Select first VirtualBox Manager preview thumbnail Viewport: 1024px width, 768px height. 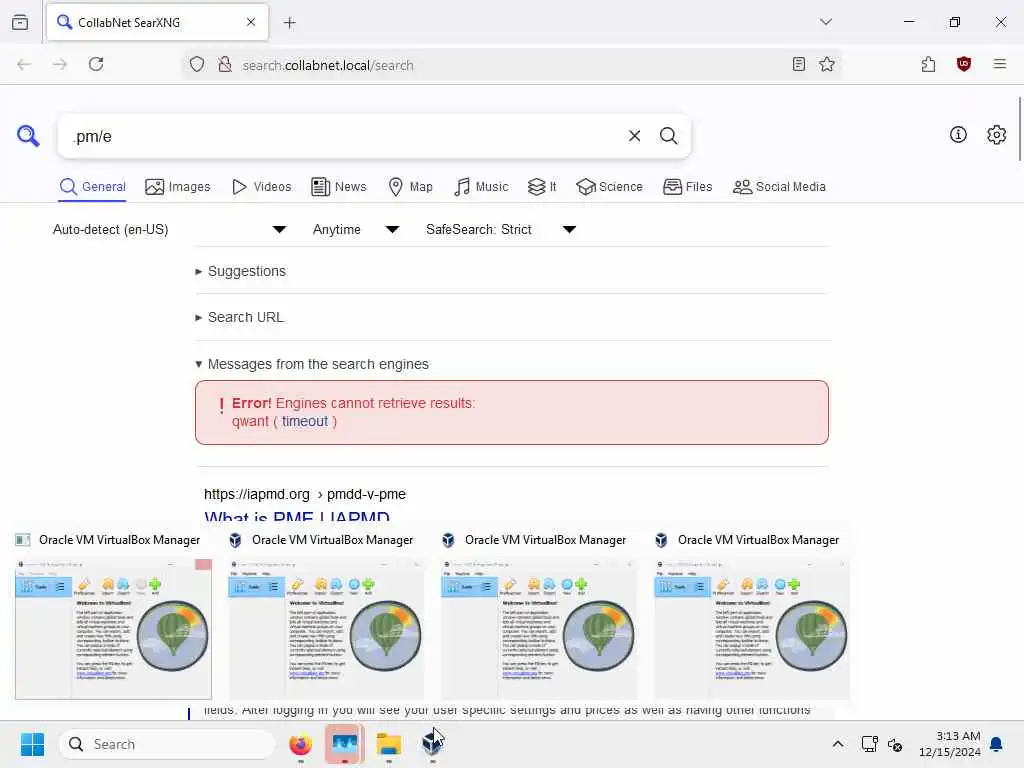click(x=114, y=628)
